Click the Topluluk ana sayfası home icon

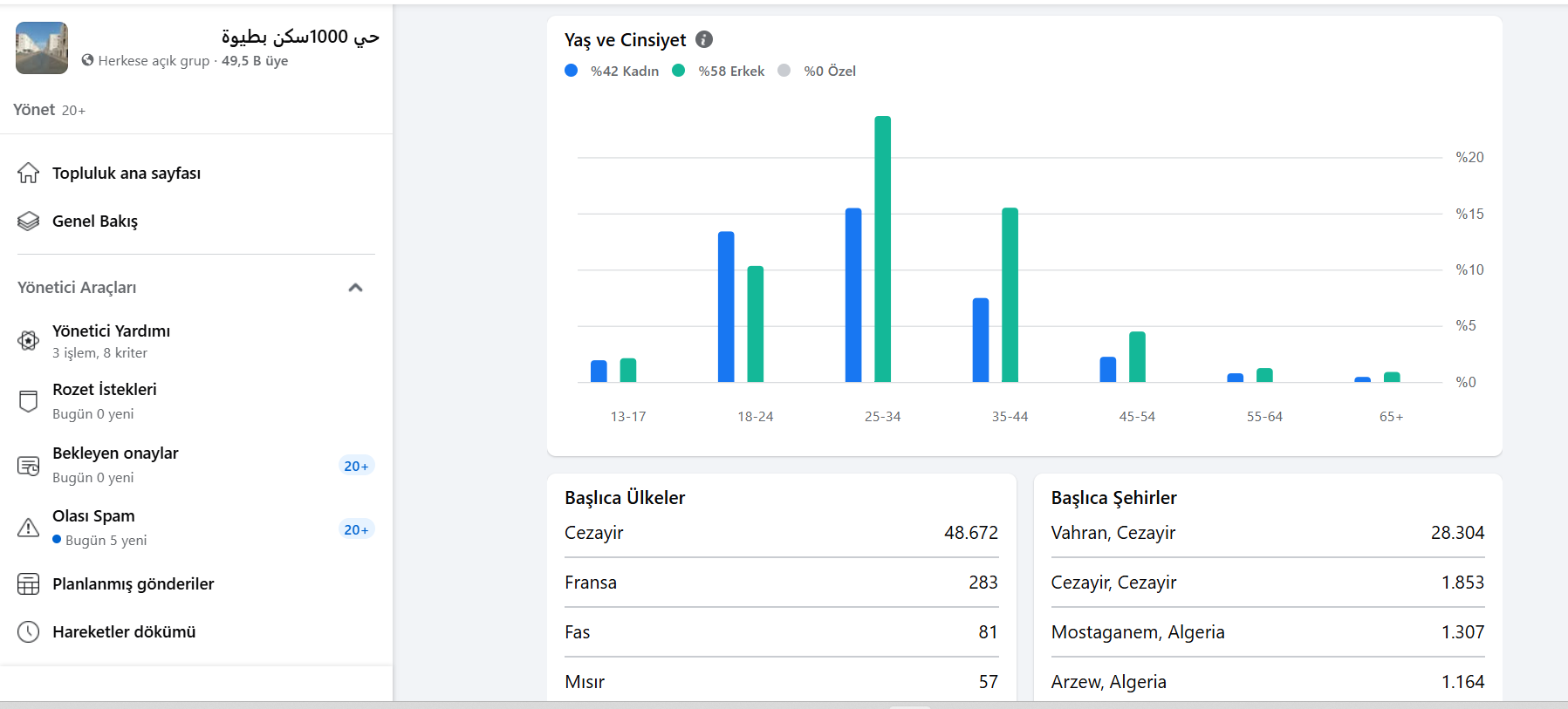tap(28, 173)
